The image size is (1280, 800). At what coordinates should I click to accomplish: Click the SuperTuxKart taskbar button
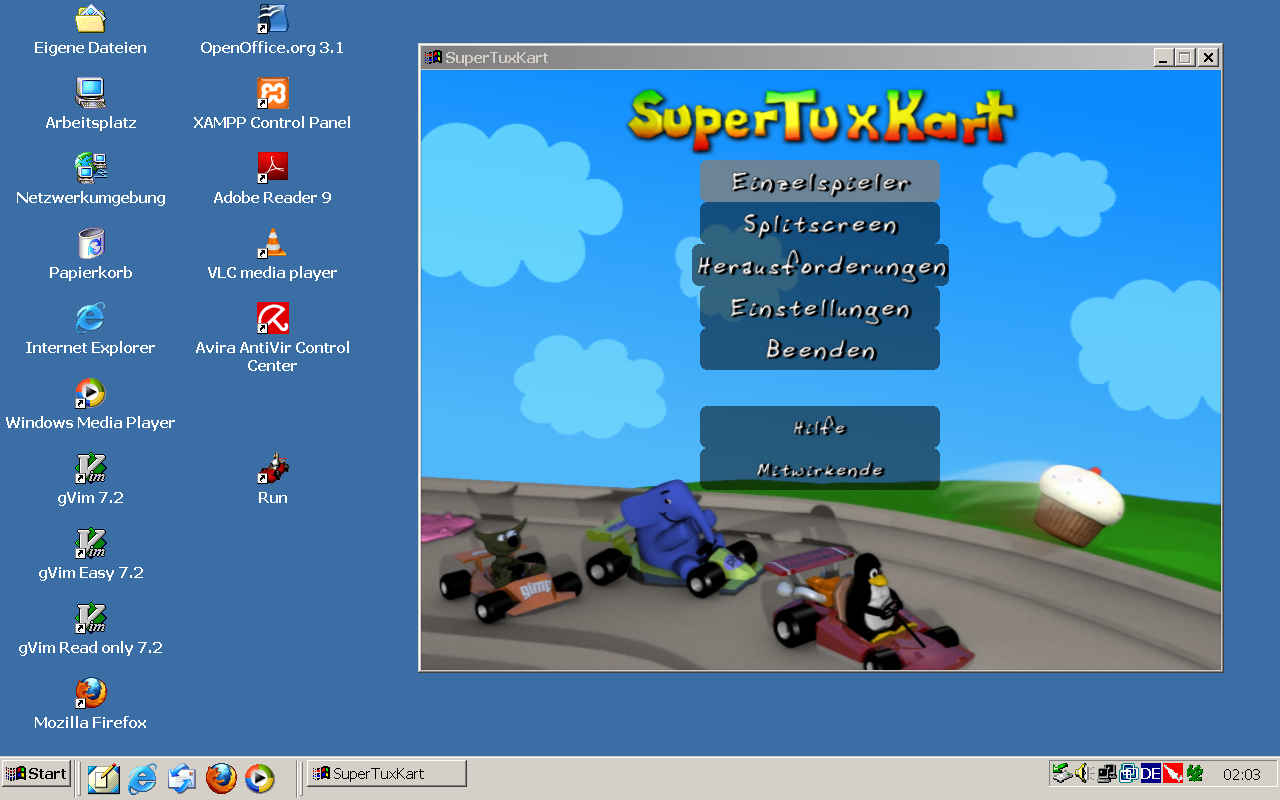386,773
